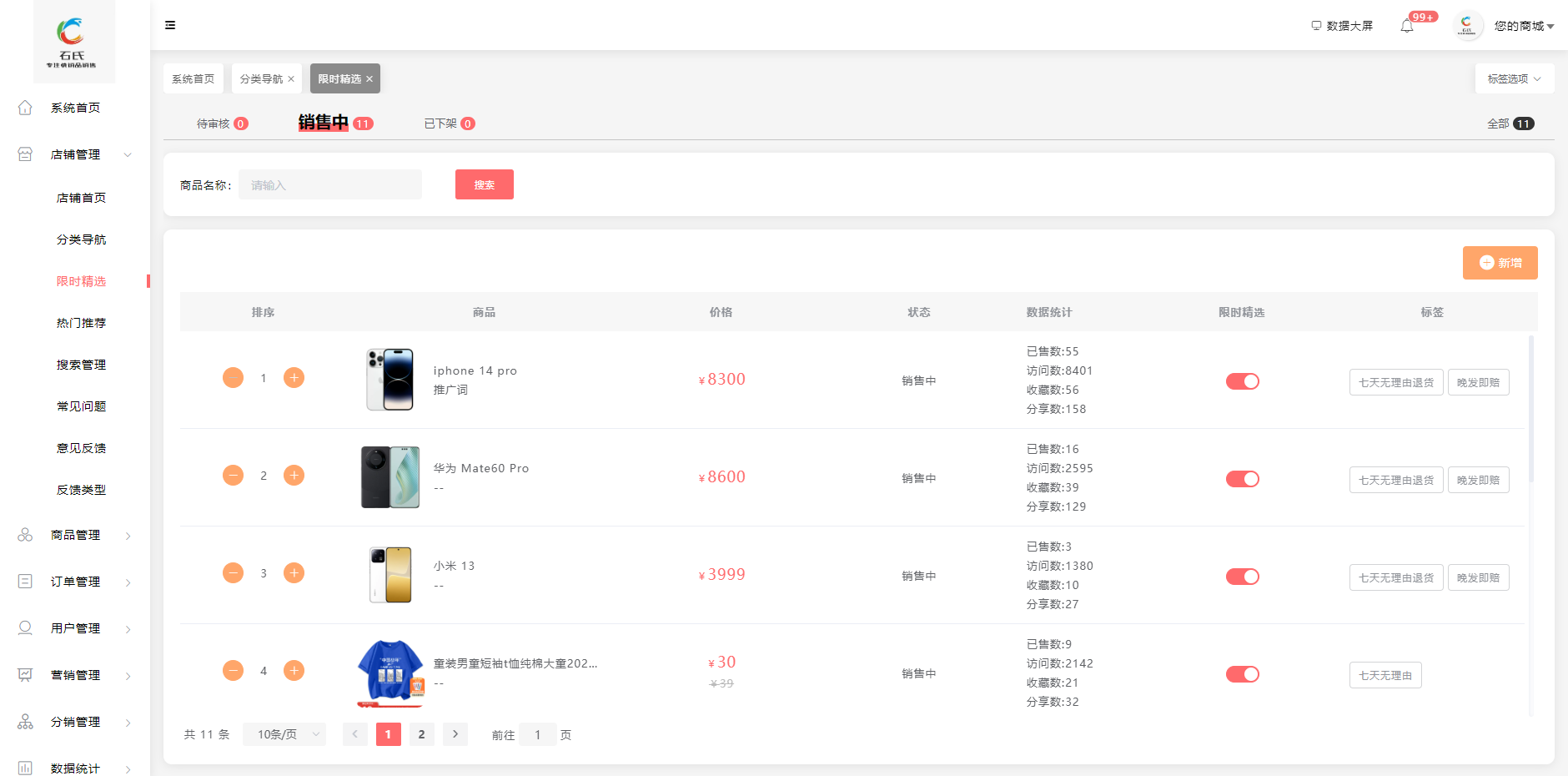Decrease sort order for 华为 Mate60 Pro

(x=233, y=476)
